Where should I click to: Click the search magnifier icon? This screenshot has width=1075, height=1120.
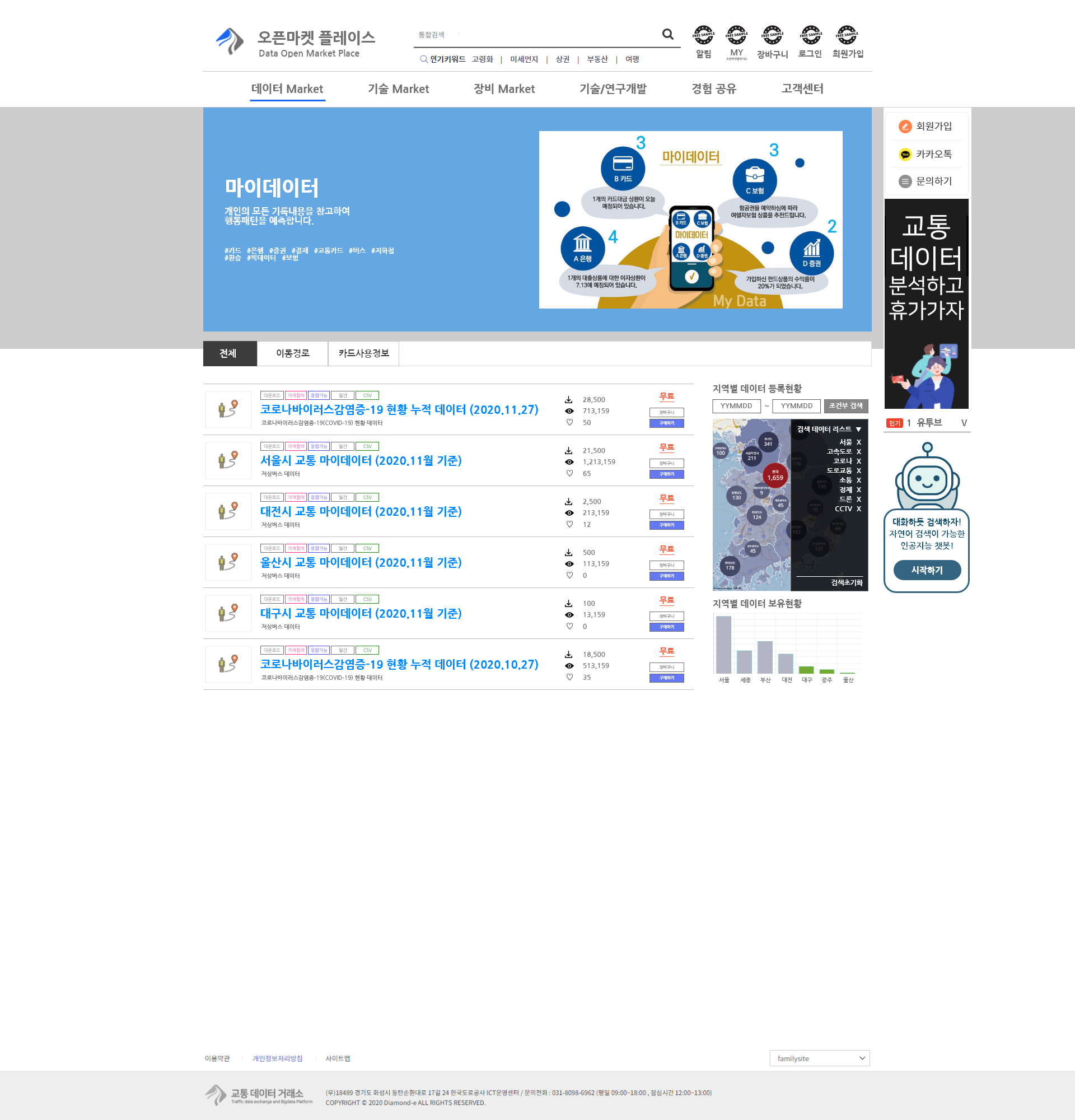tap(667, 34)
